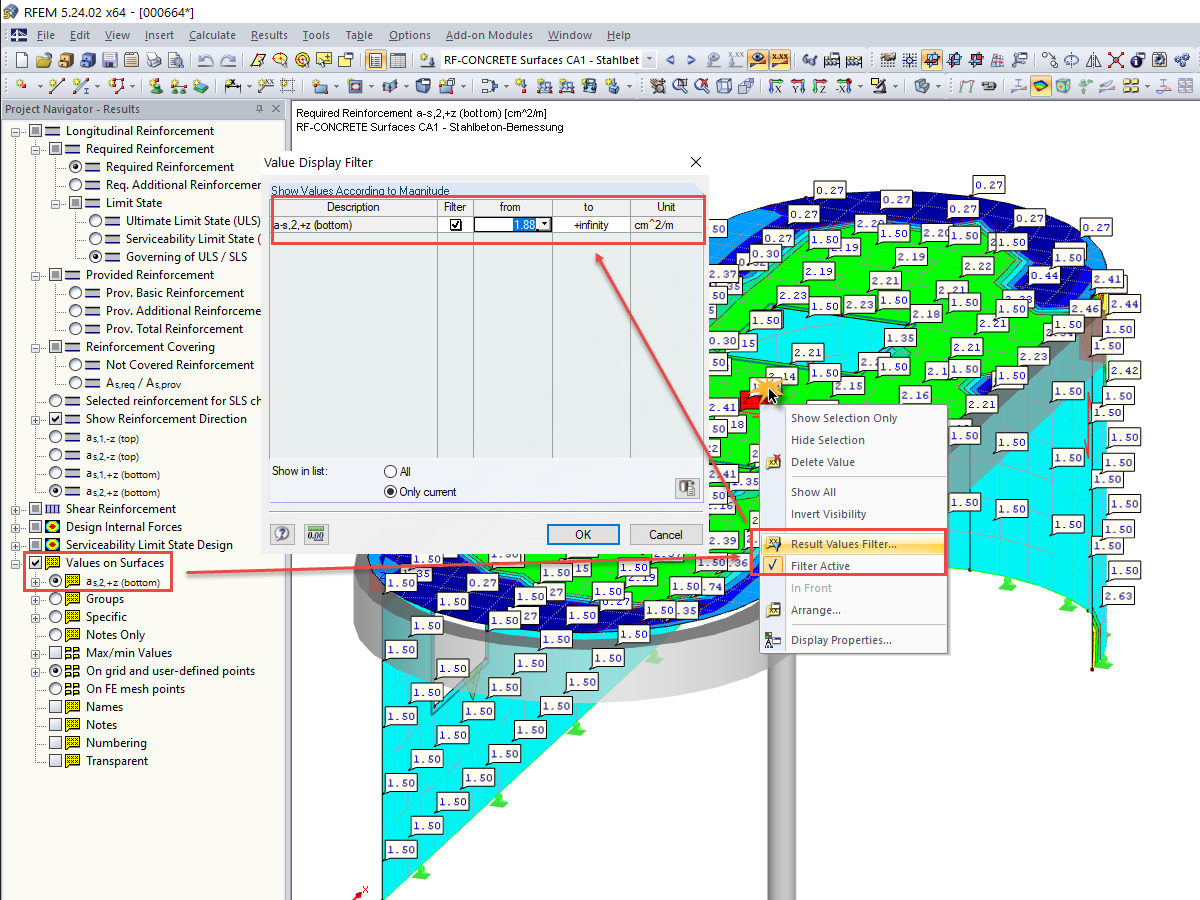
Task: Click the units 0.00 icon in dialog
Action: (316, 534)
